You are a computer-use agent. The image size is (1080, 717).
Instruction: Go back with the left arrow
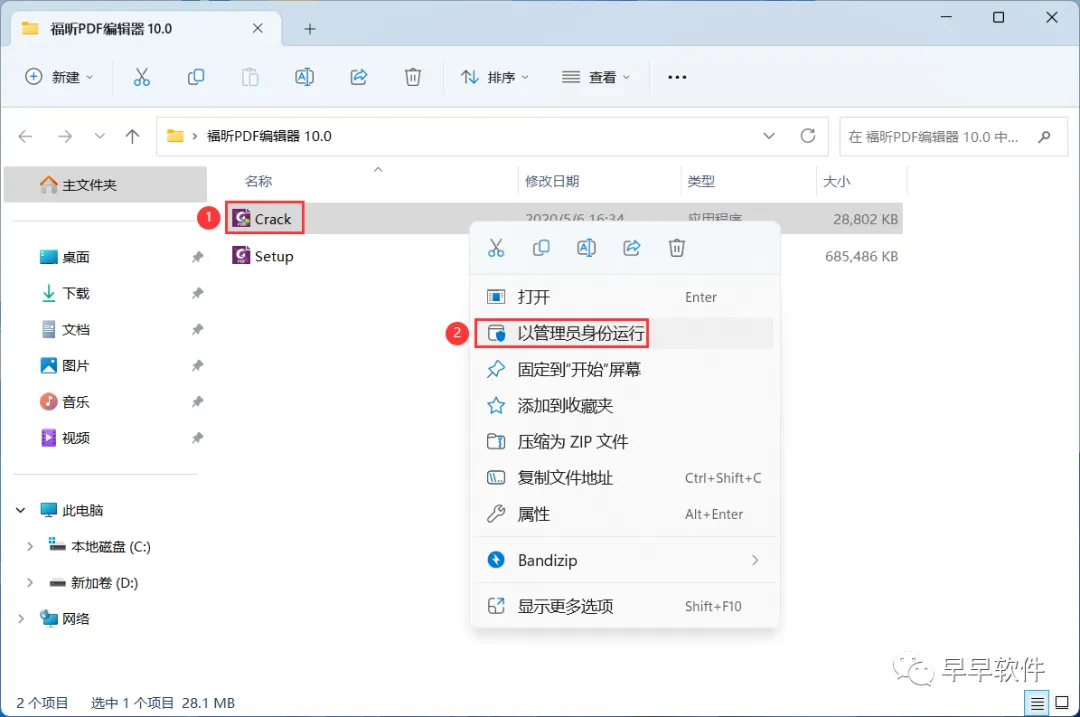pyautogui.click(x=25, y=136)
